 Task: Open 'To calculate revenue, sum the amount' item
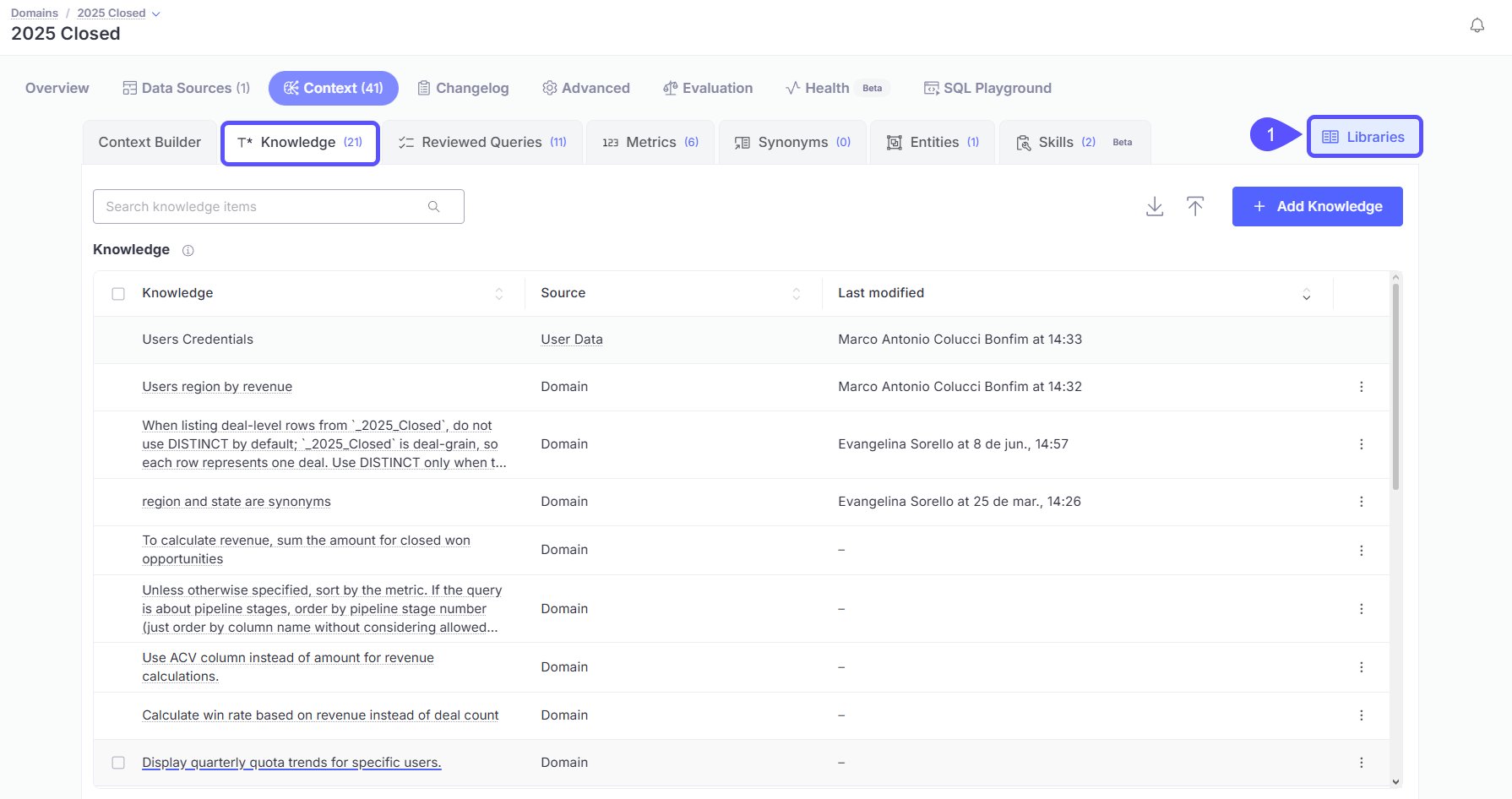coord(306,550)
